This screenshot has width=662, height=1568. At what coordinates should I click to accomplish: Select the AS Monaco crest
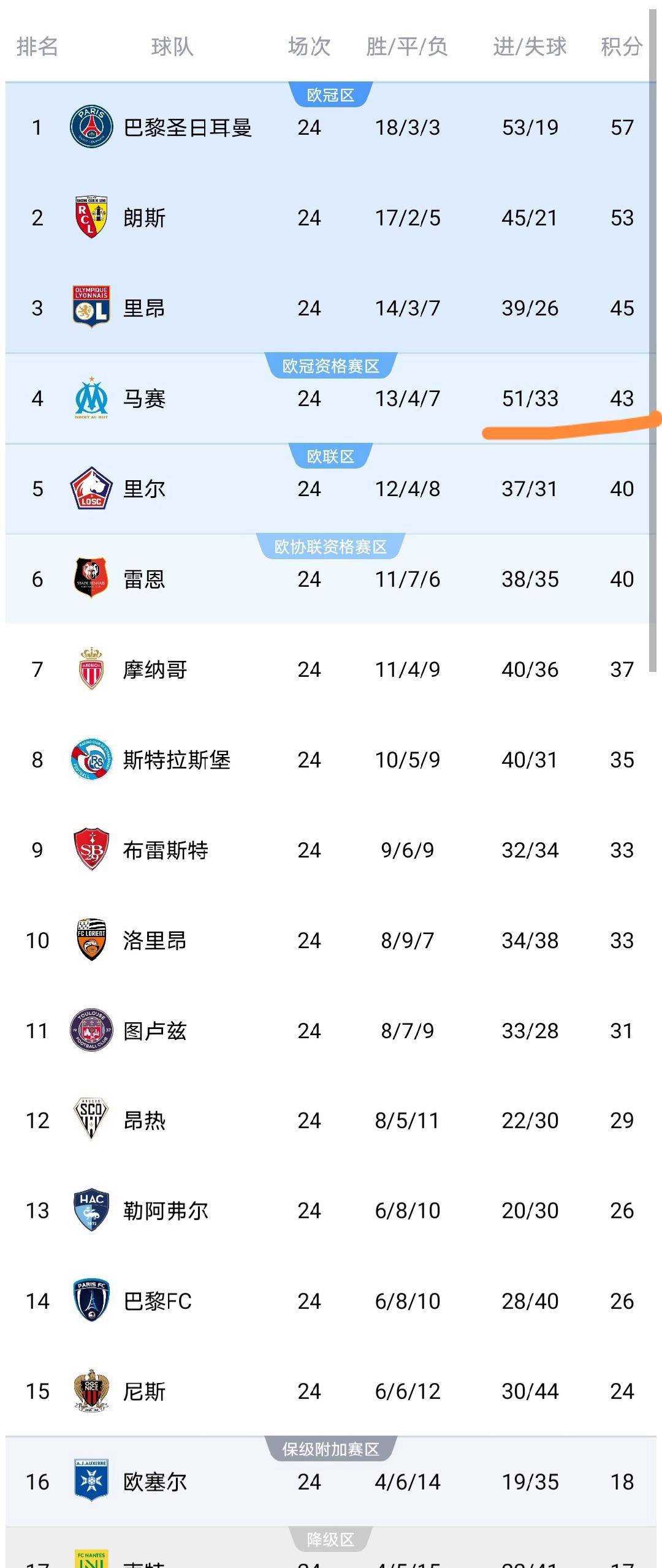[x=91, y=669]
